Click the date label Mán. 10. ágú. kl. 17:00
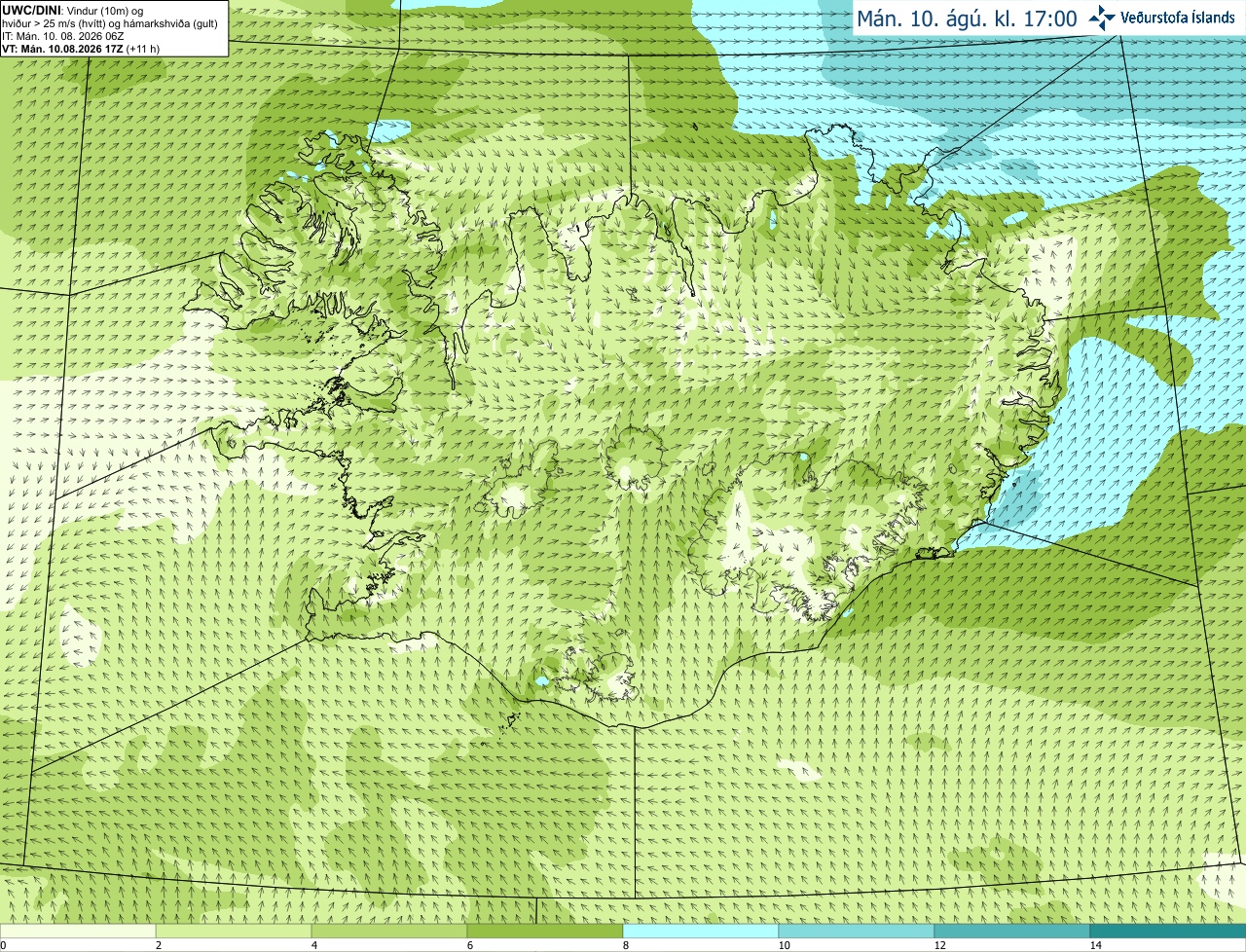 pyautogui.click(x=967, y=18)
